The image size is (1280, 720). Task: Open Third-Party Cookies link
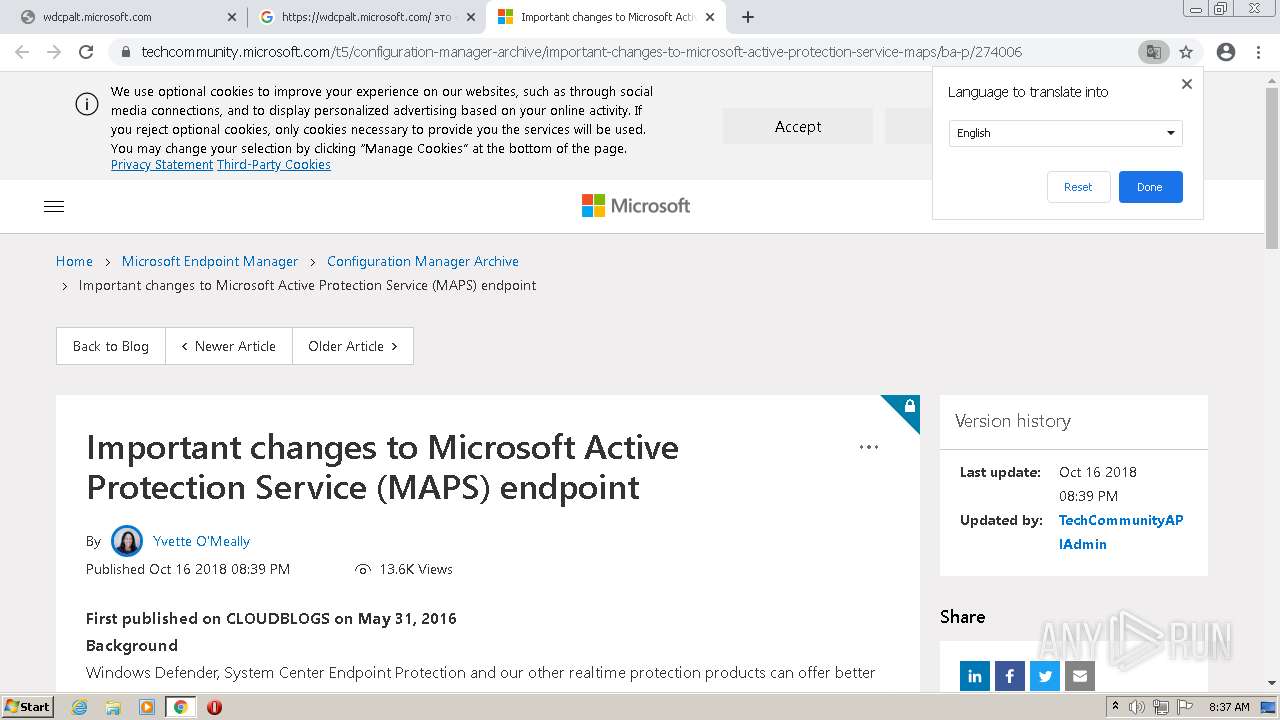point(274,165)
